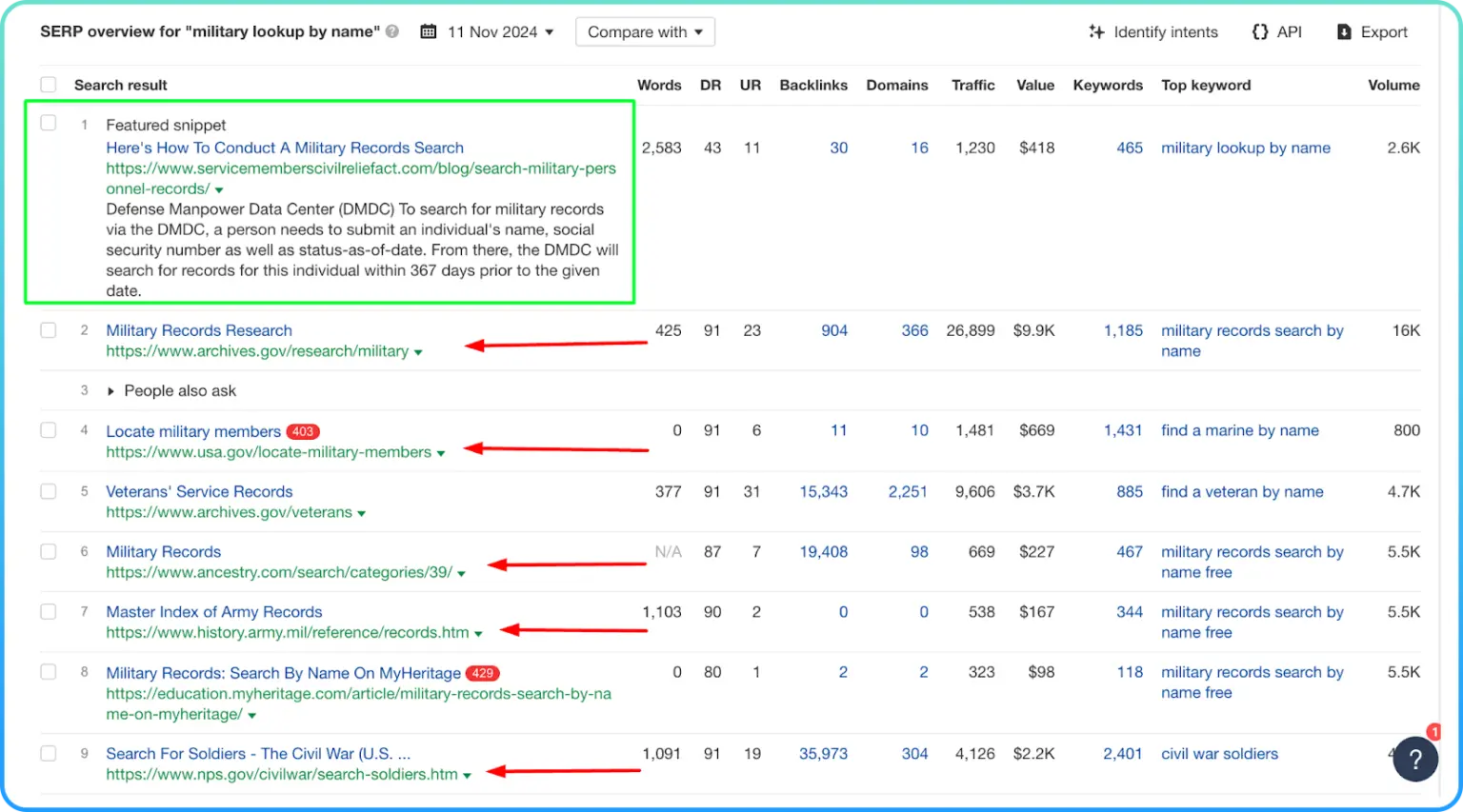Open the Compare with dropdown
This screenshot has height=812, width=1463.
pyautogui.click(x=645, y=32)
